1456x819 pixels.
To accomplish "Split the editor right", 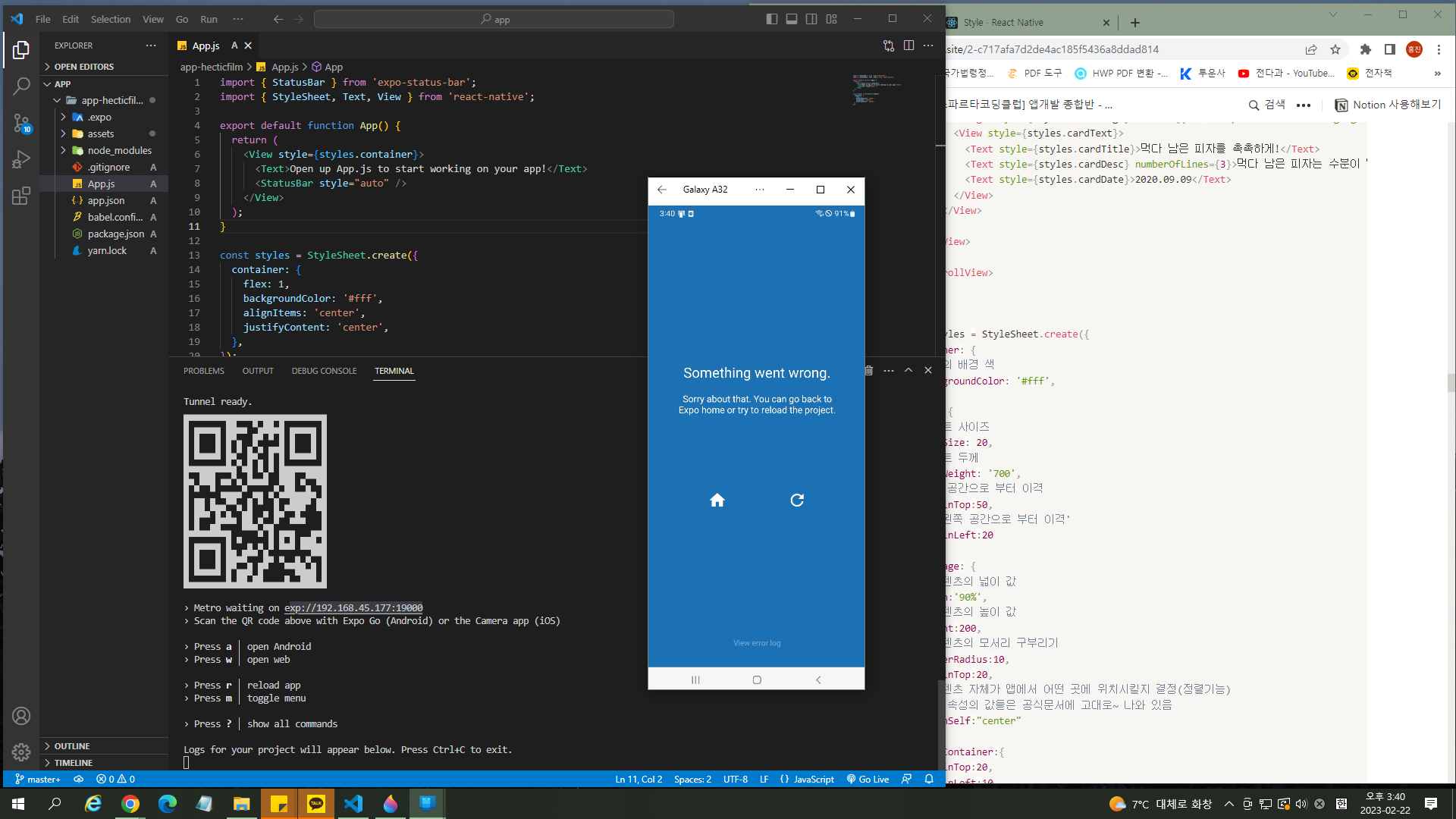I will [x=908, y=45].
